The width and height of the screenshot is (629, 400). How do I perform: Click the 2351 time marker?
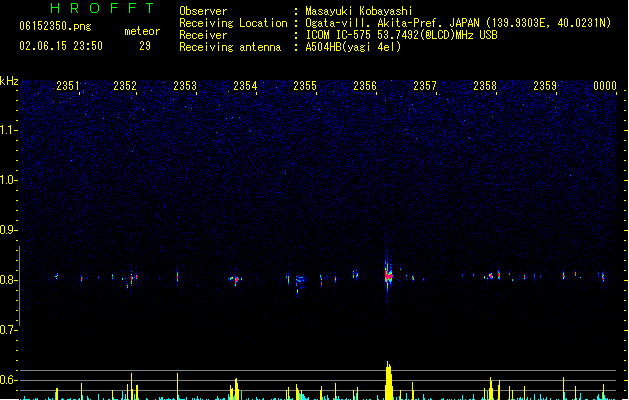(x=68, y=86)
